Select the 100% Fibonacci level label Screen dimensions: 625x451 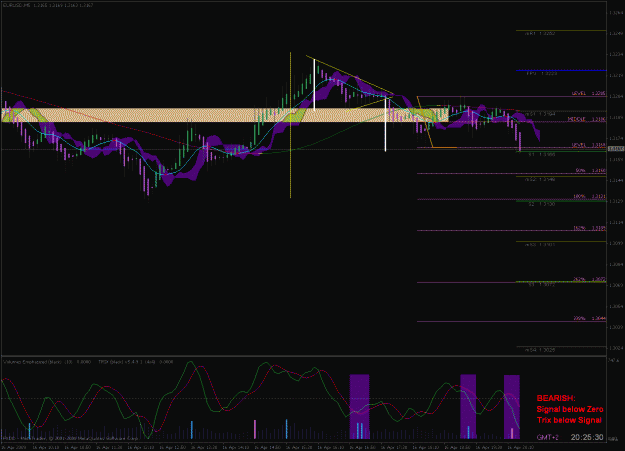[x=589, y=197]
